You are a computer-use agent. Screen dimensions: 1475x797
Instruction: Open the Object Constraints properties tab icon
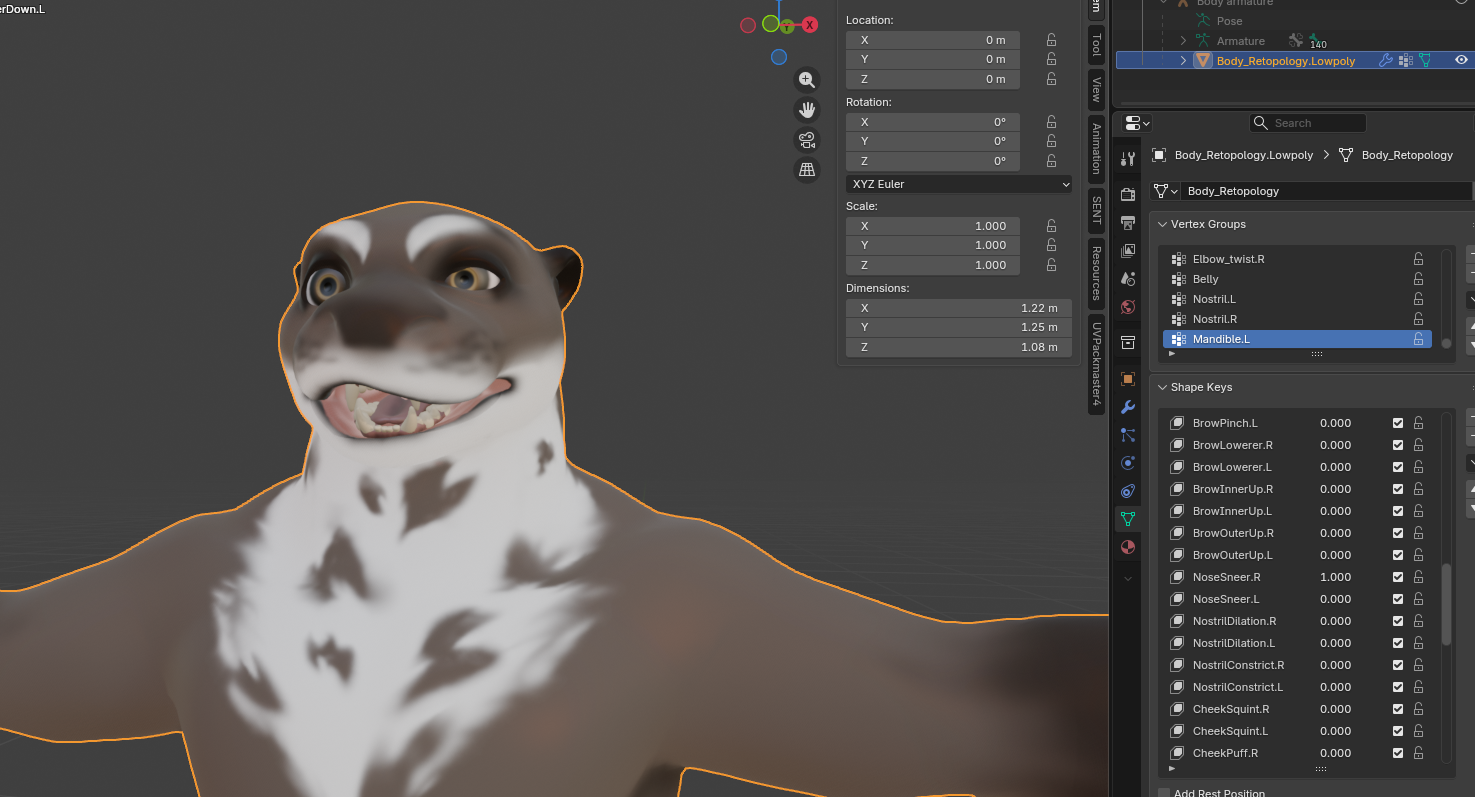coord(1128,491)
